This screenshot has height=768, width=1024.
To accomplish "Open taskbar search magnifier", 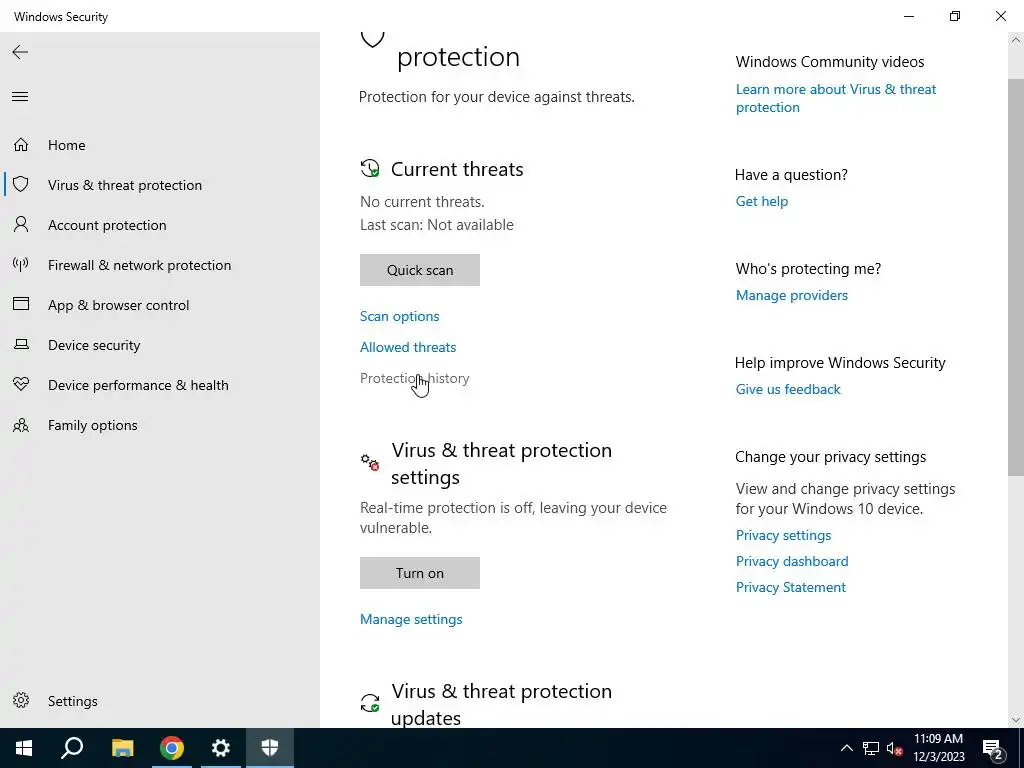I will 72,748.
